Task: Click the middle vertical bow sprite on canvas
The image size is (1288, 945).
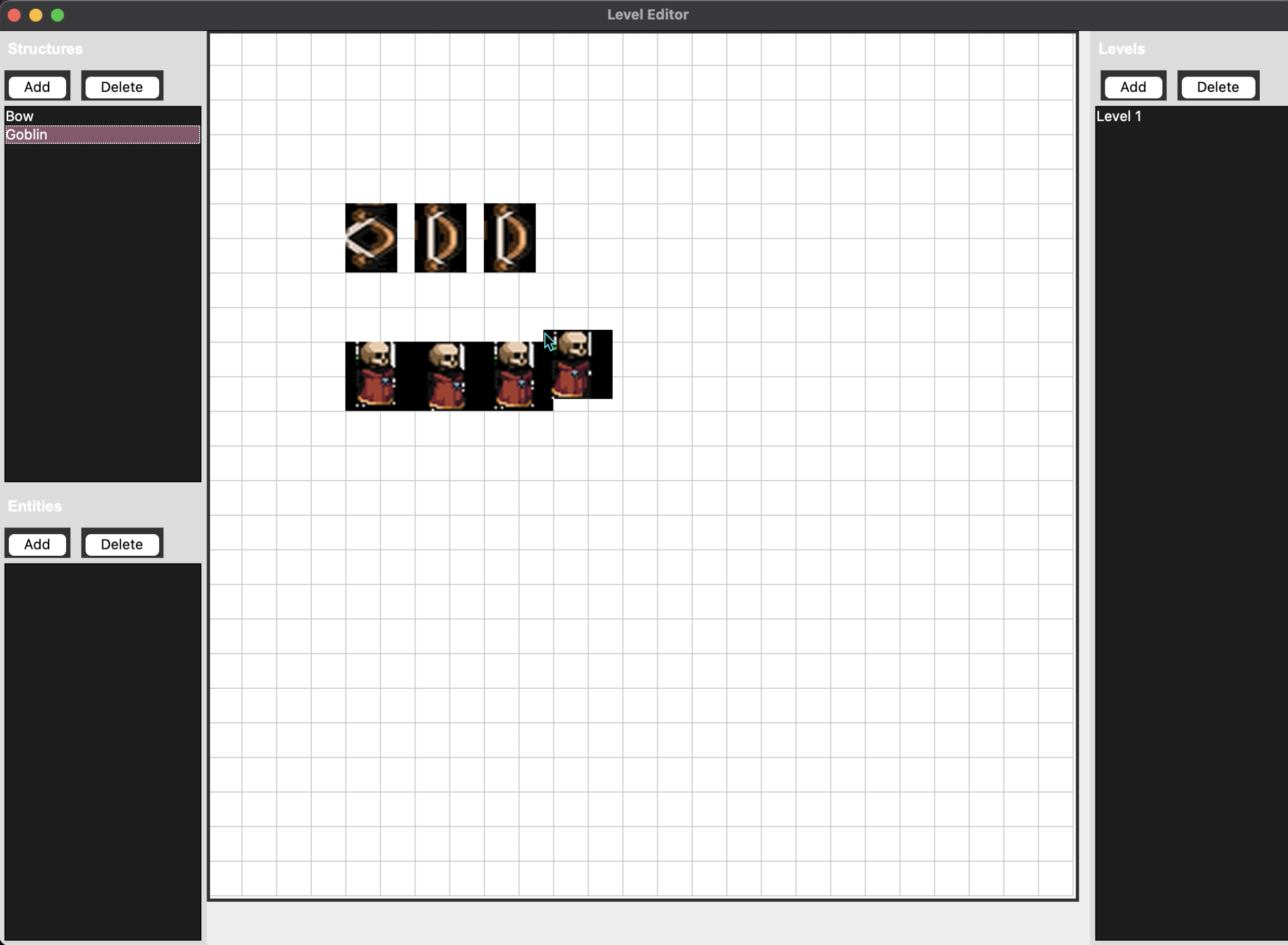Action: pyautogui.click(x=440, y=238)
